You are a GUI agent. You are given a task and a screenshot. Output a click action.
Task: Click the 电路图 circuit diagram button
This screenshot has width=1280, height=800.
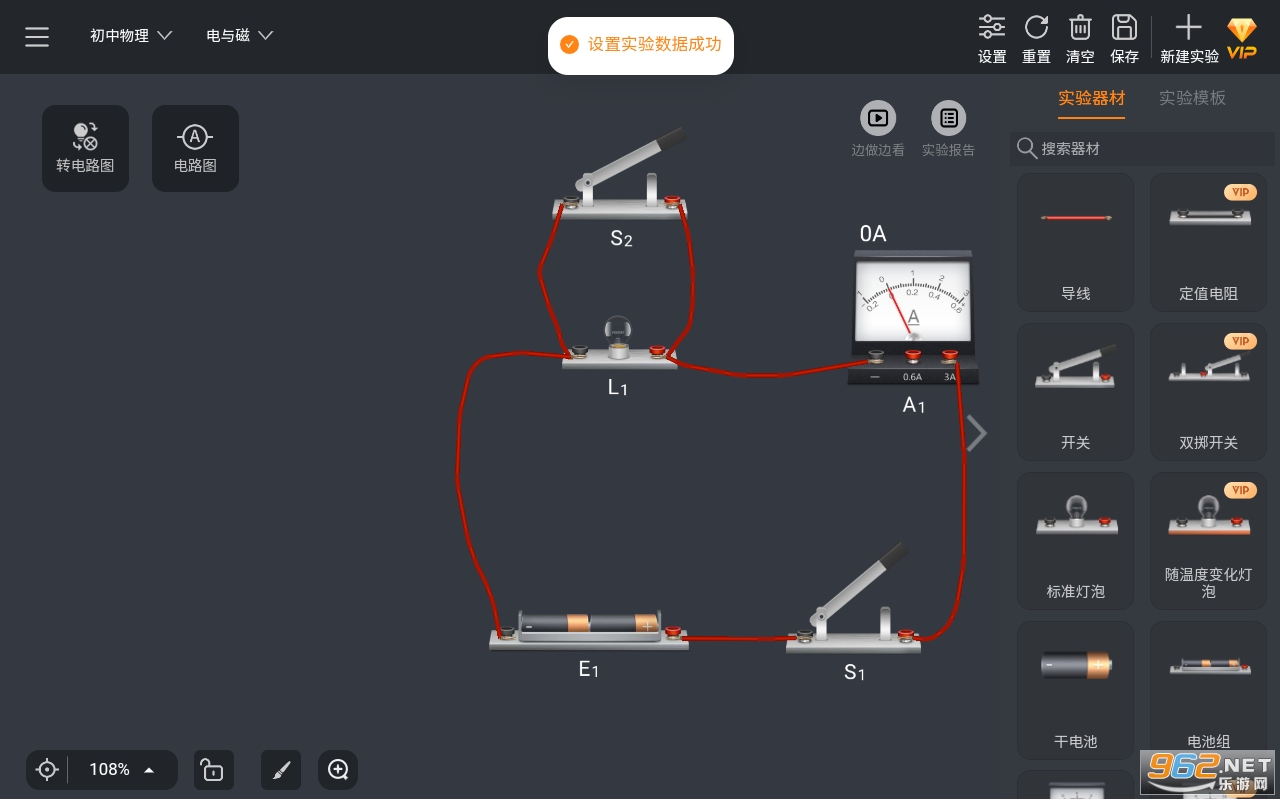pyautogui.click(x=195, y=148)
